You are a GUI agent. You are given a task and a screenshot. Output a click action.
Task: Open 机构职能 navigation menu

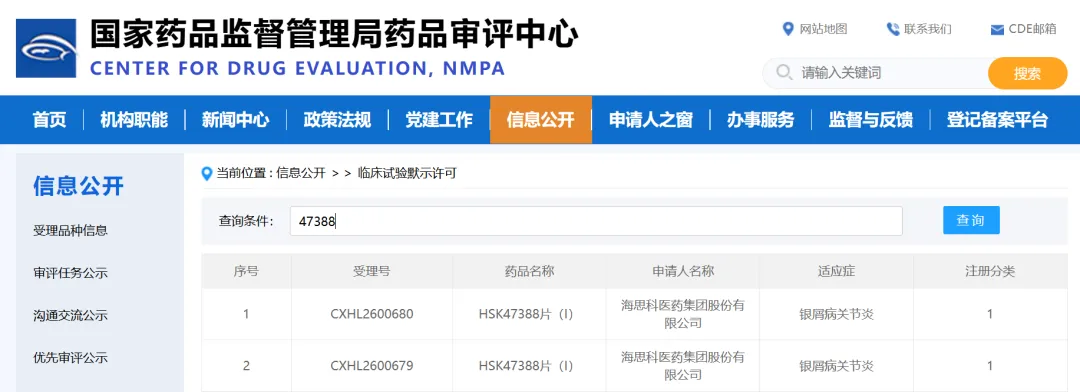pyautogui.click(x=134, y=120)
